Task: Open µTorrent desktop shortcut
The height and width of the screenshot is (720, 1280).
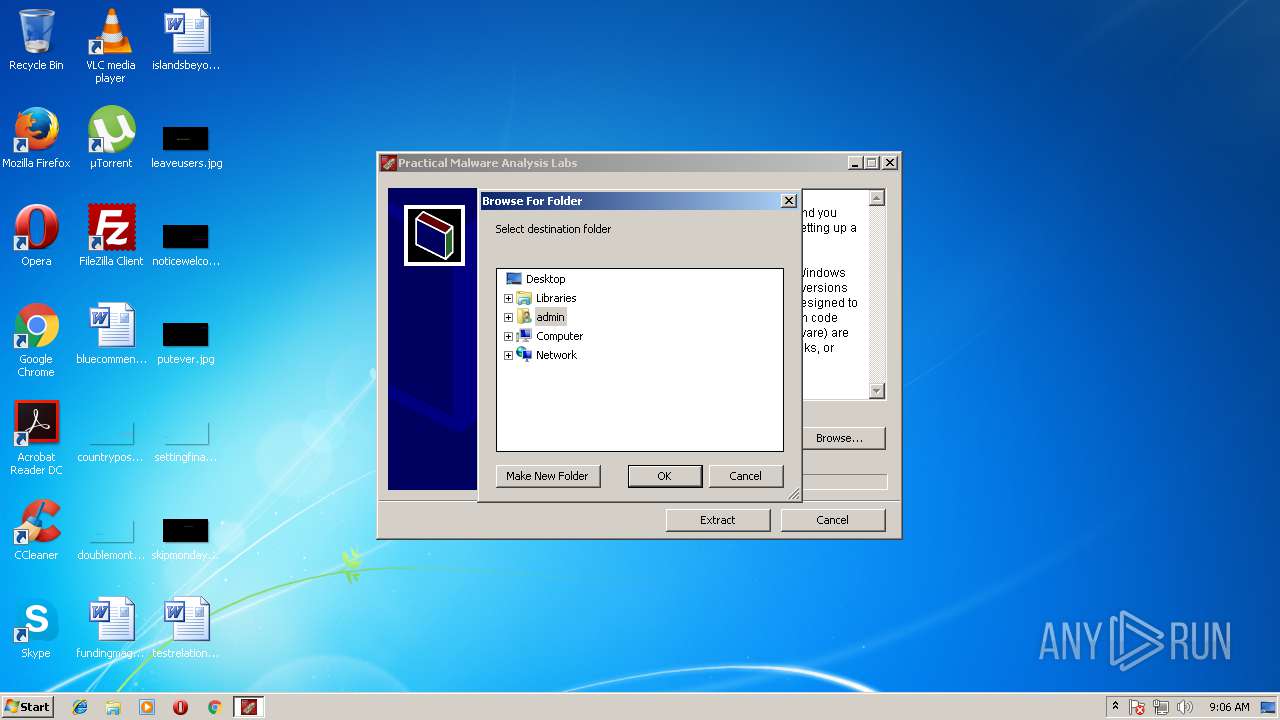Action: [x=110, y=138]
